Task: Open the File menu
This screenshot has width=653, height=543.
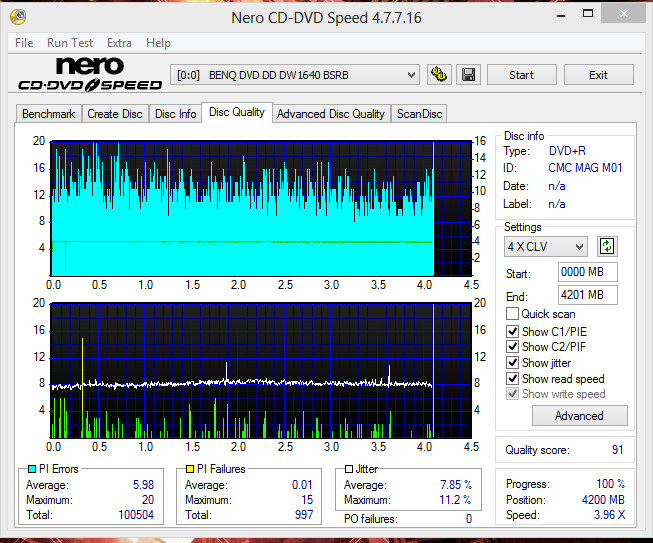Action: tap(24, 43)
